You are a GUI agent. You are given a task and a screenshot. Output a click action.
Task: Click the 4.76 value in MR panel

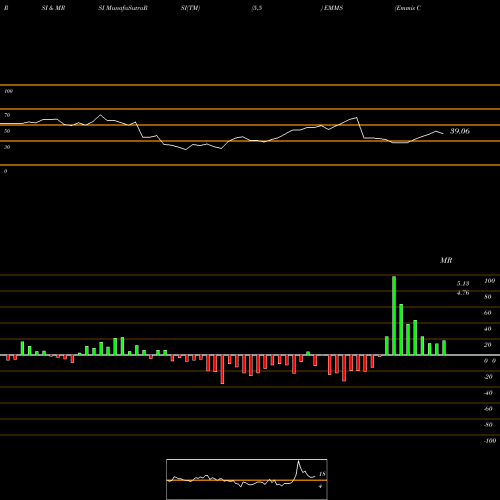pyautogui.click(x=463, y=293)
